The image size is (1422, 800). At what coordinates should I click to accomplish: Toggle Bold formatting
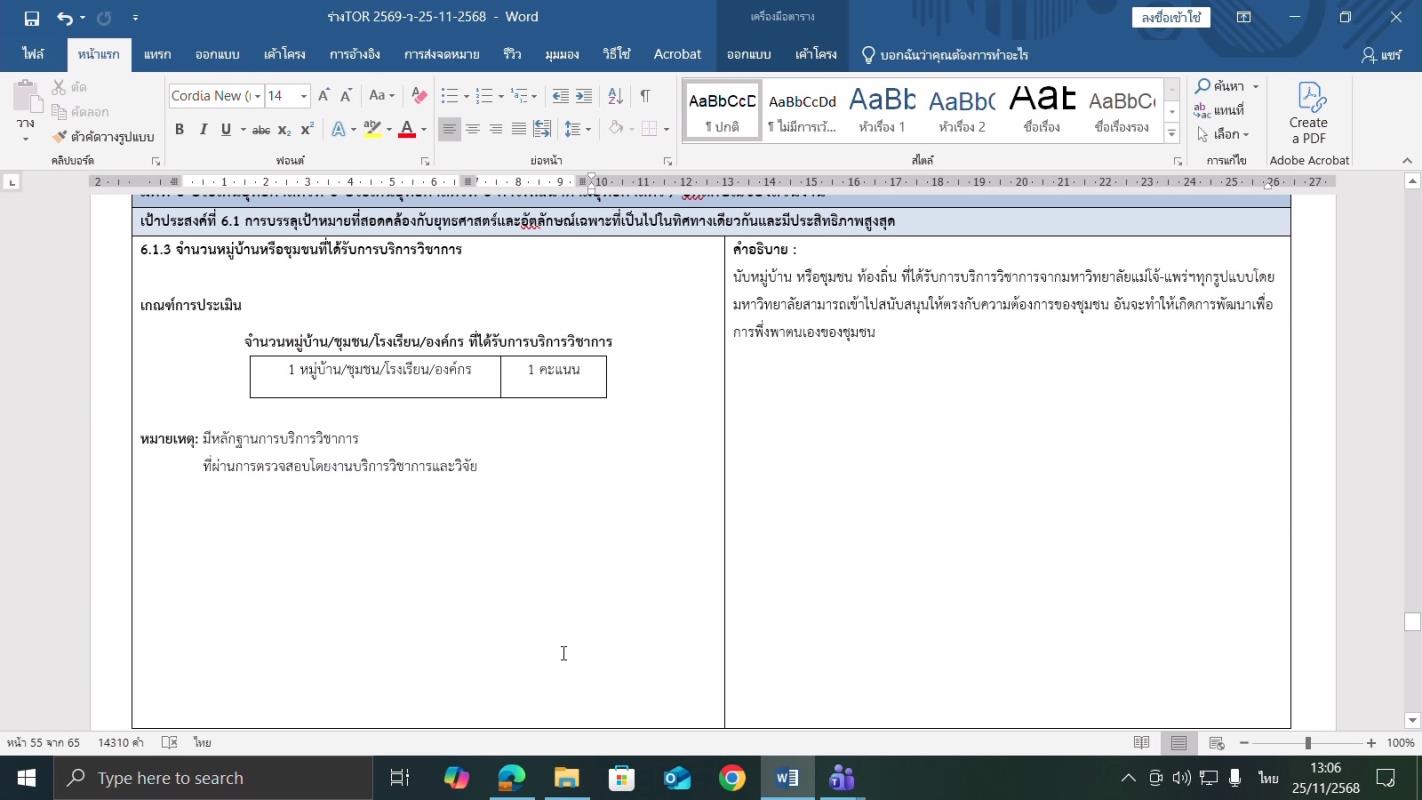click(179, 129)
